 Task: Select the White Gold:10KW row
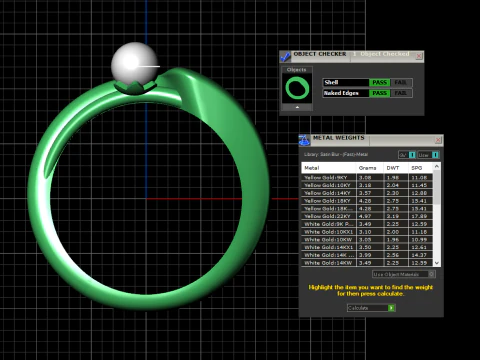(x=367, y=239)
